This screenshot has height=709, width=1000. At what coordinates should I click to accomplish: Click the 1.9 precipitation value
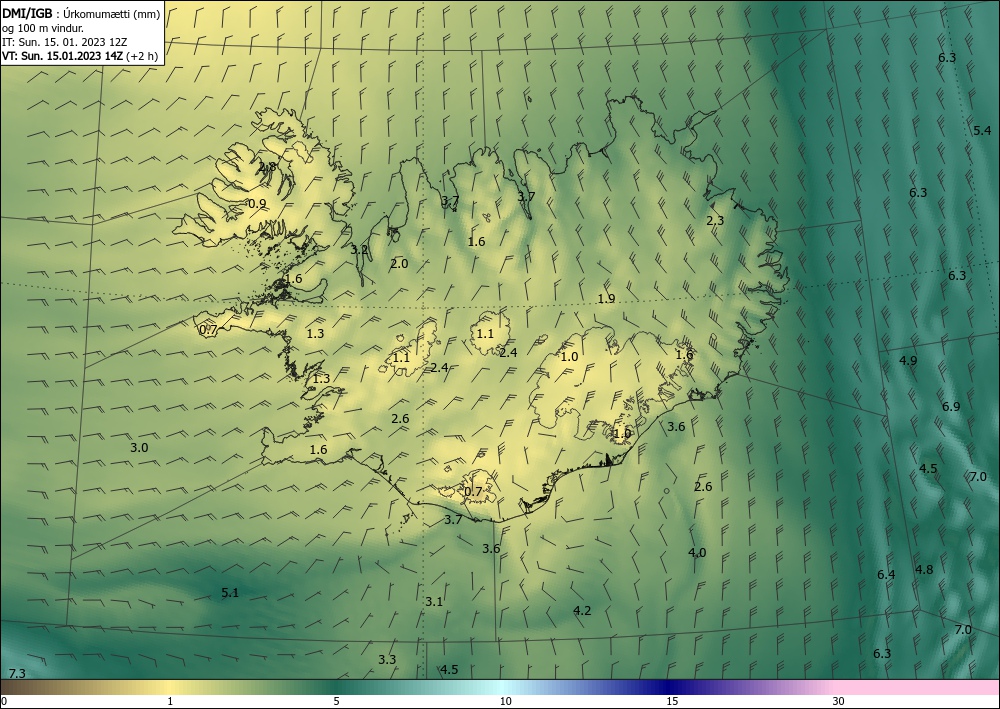pyautogui.click(x=606, y=298)
